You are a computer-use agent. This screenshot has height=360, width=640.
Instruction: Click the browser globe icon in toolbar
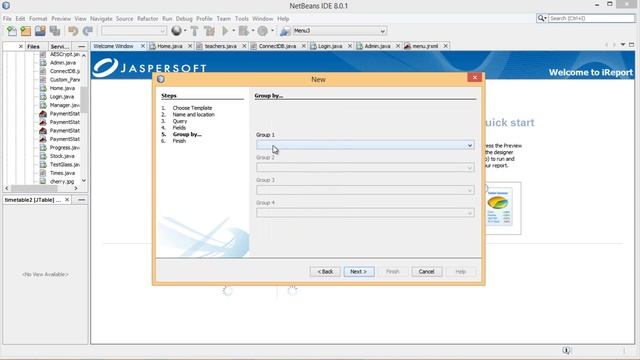[x=176, y=31]
